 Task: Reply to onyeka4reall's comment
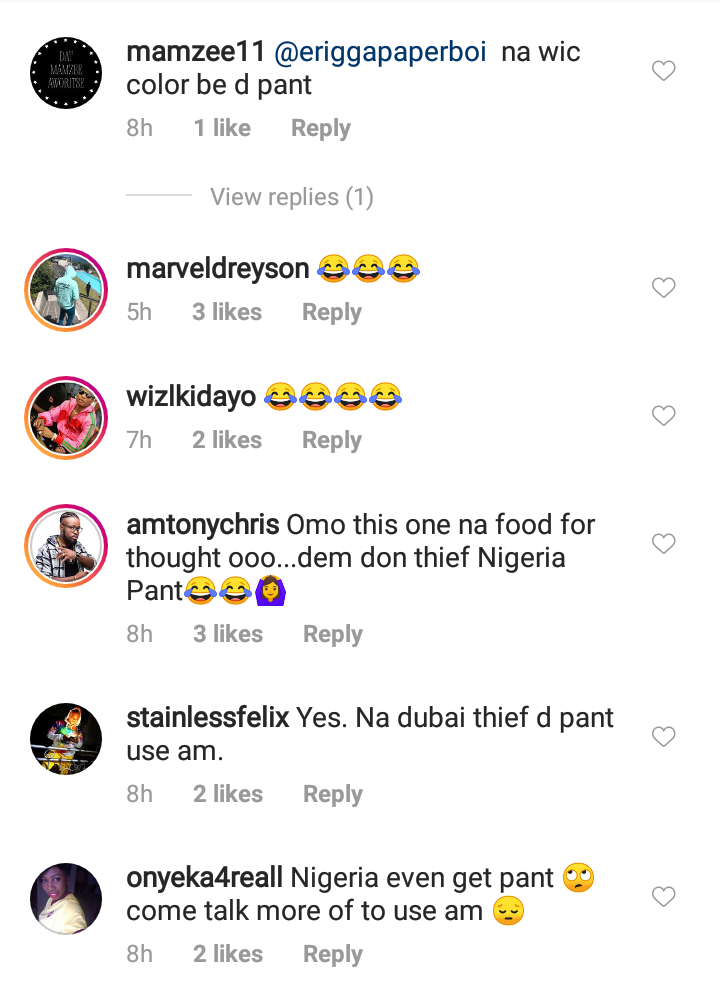coord(332,954)
